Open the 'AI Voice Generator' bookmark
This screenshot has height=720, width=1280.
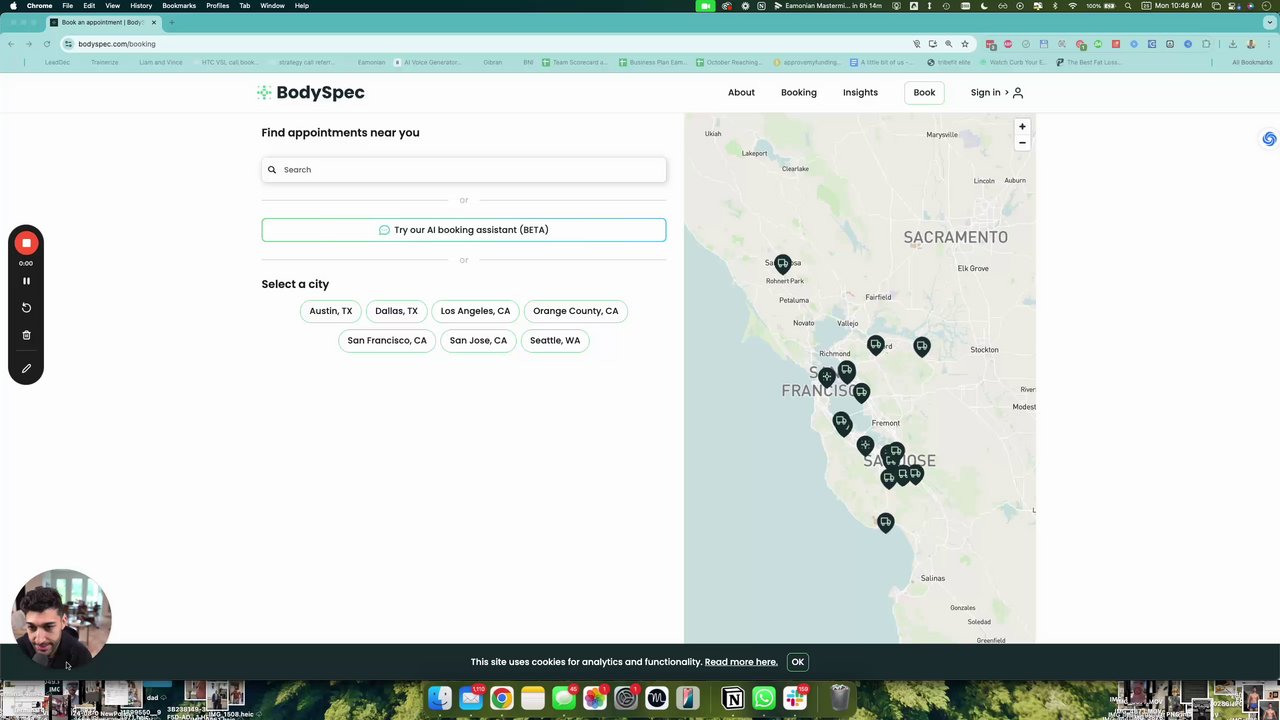[x=428, y=63]
